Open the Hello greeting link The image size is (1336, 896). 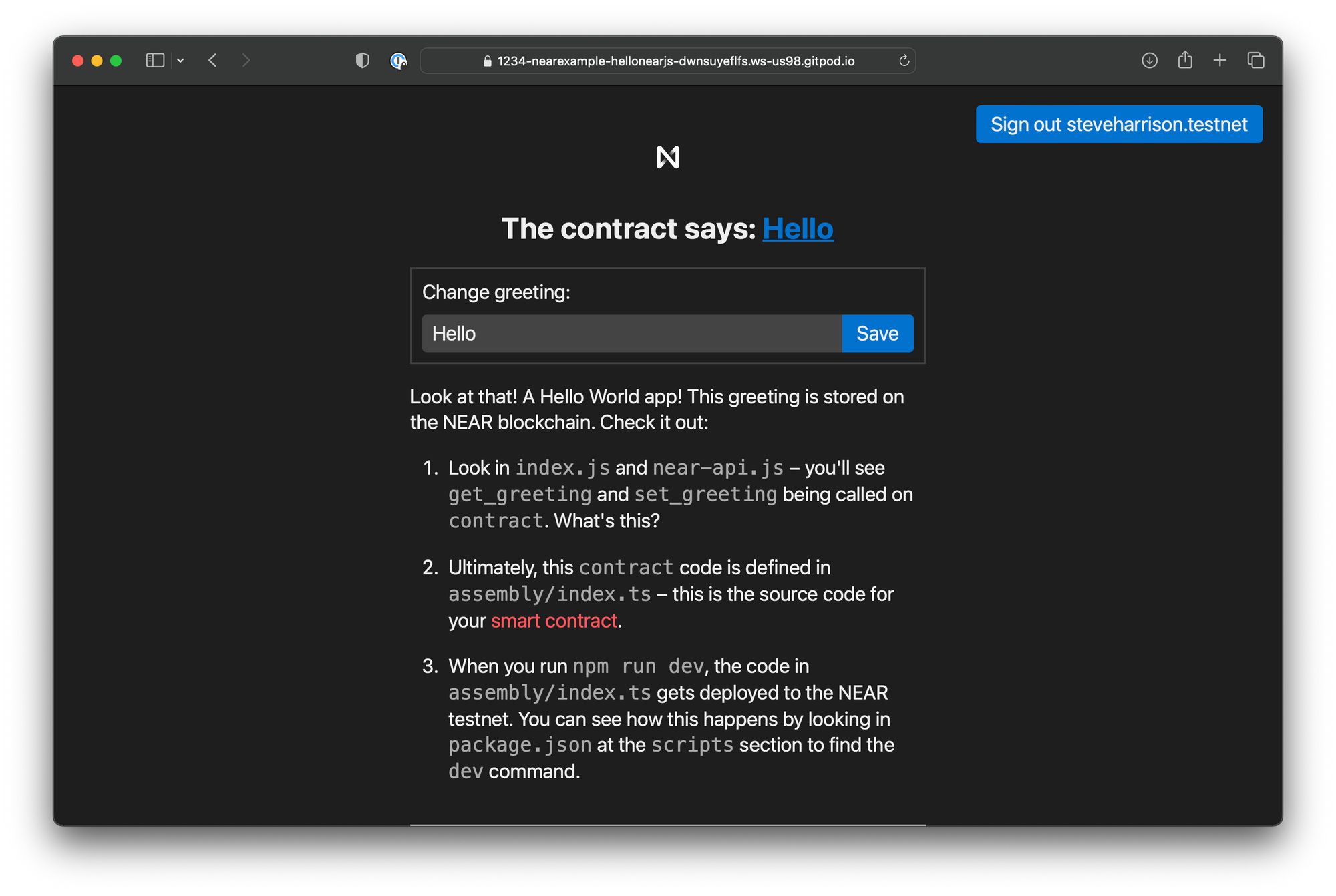coord(798,229)
